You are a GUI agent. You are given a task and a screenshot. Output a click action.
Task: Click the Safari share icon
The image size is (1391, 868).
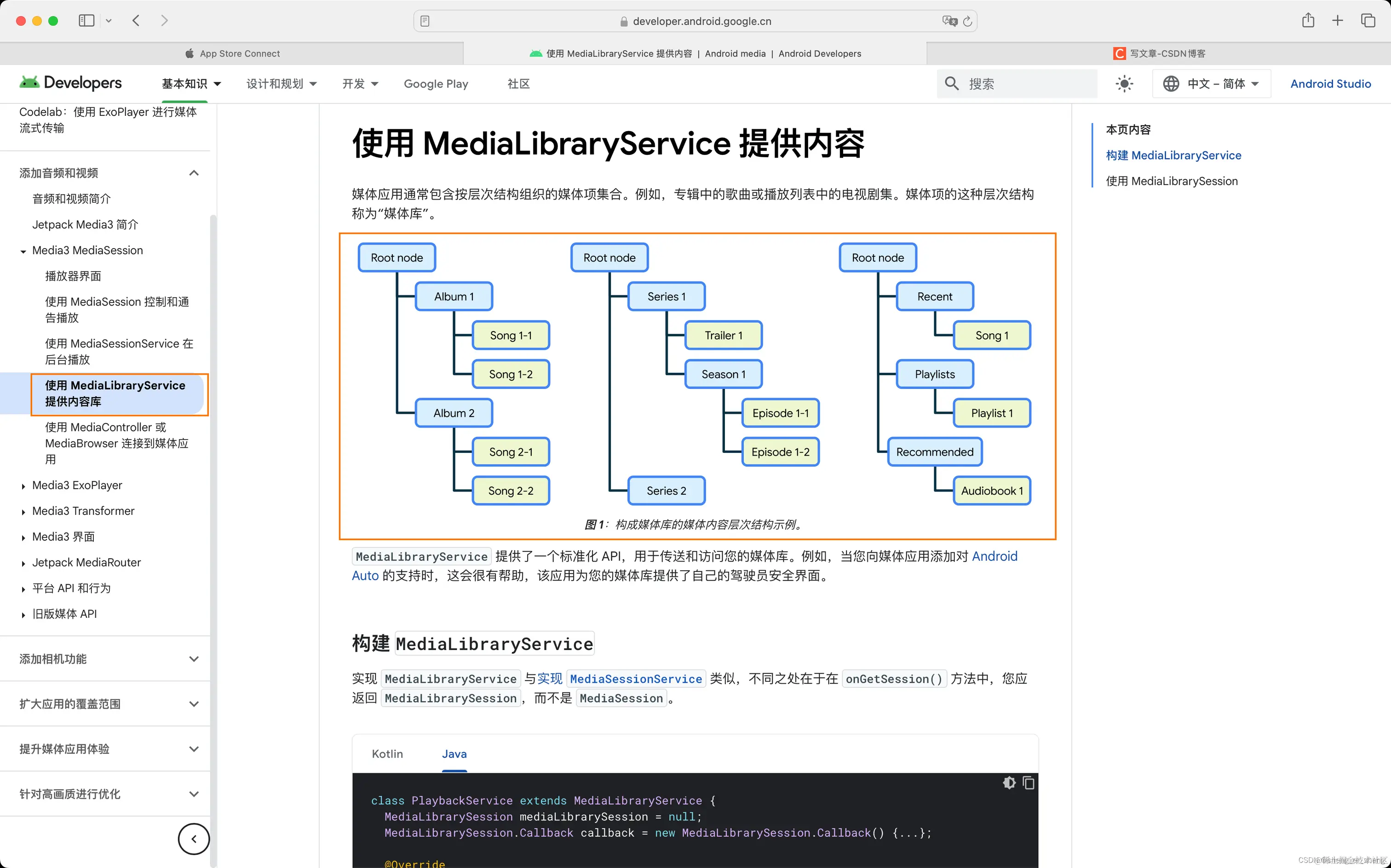tap(1308, 20)
